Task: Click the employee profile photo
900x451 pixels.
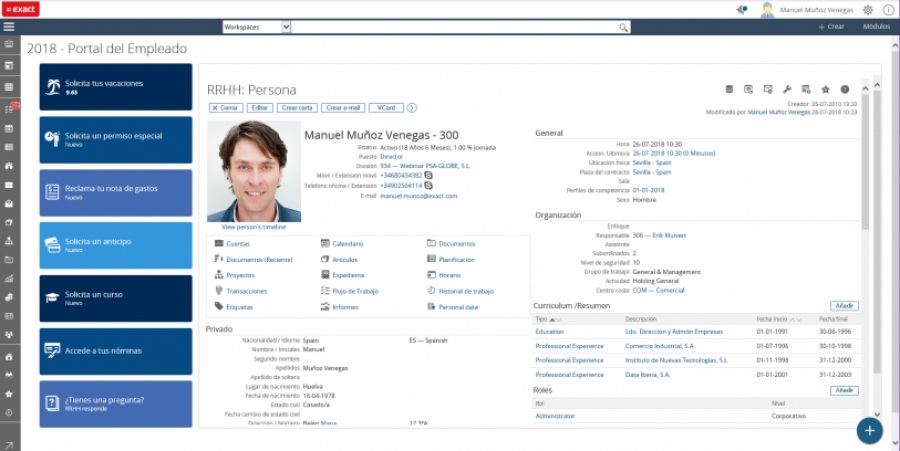Action: coord(254,171)
